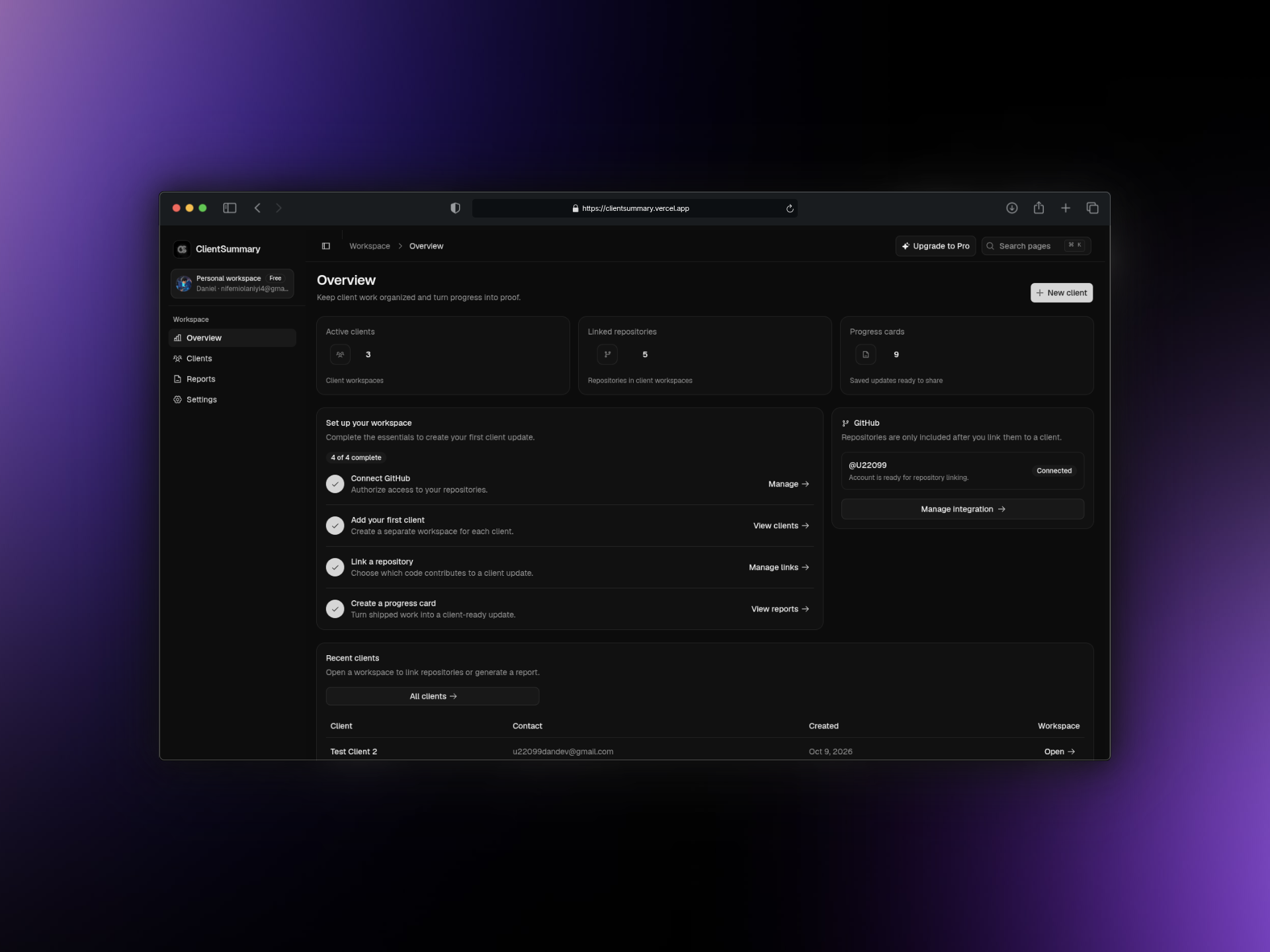
Task: Click Upgrade to Pro button
Action: point(935,246)
